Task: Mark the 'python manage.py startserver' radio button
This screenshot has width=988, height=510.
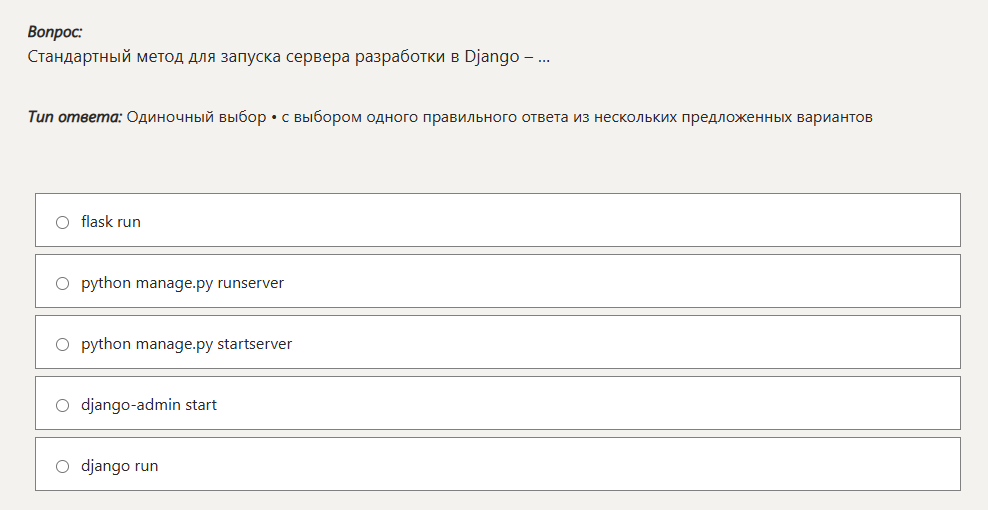Action: click(62, 344)
